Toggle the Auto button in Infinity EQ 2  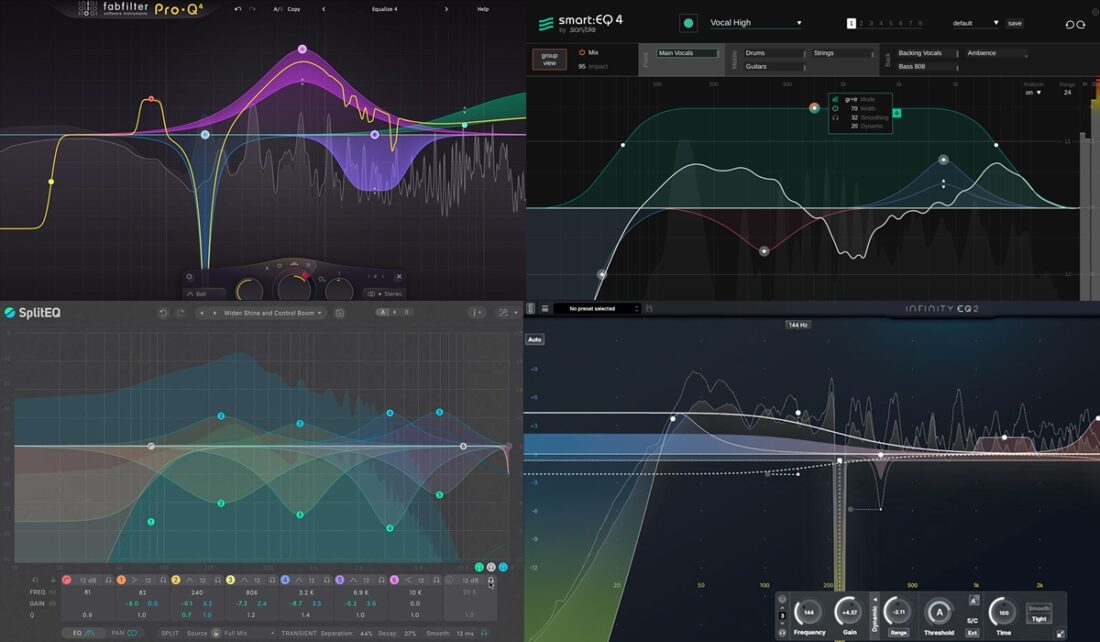pyautogui.click(x=535, y=340)
